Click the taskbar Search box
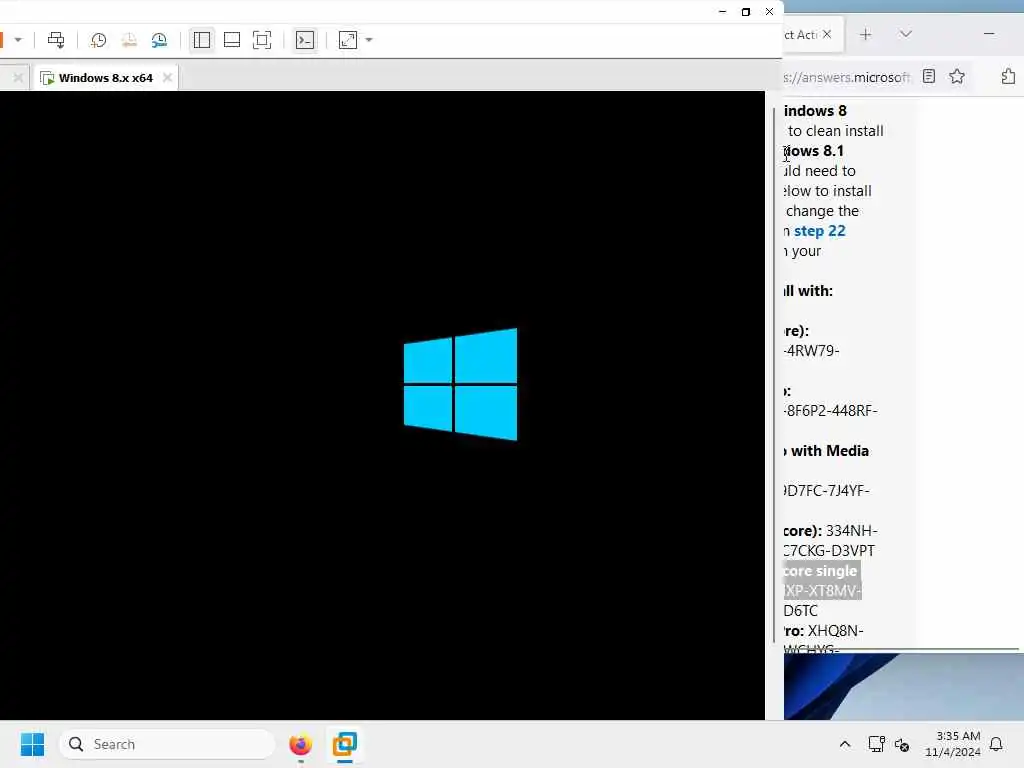The image size is (1024, 768). [167, 744]
